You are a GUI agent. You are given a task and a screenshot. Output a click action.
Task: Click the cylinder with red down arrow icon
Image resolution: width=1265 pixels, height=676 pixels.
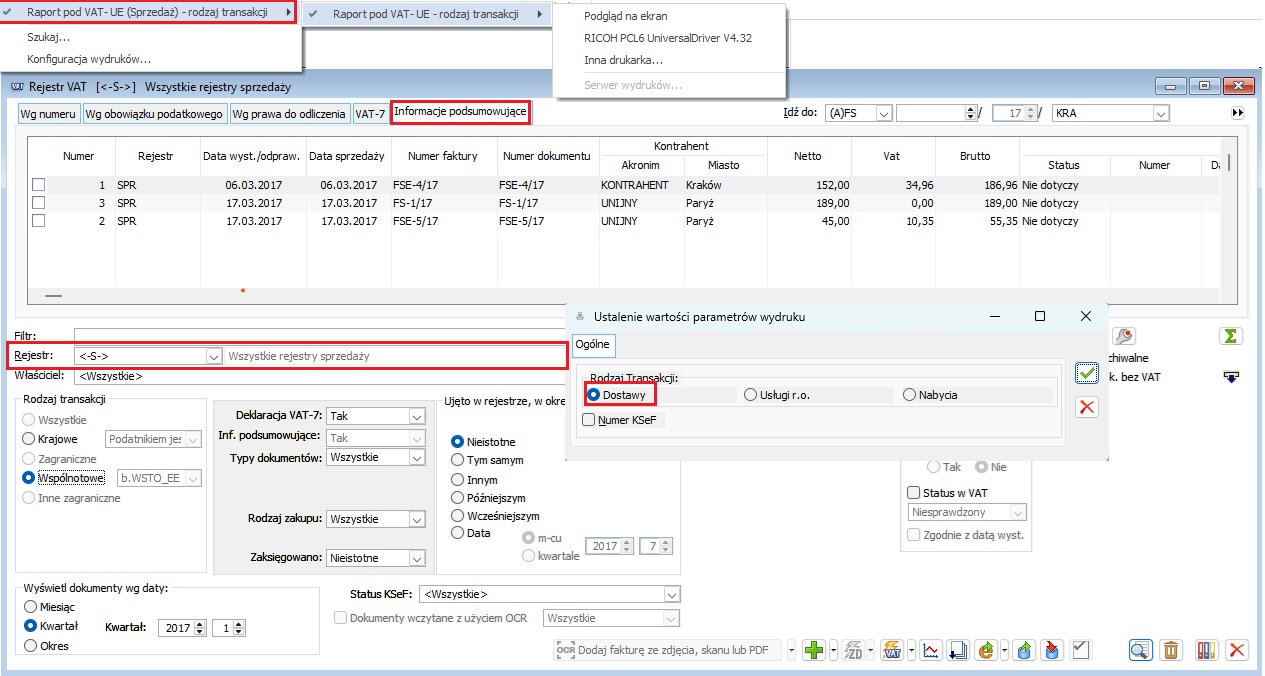tap(1051, 650)
